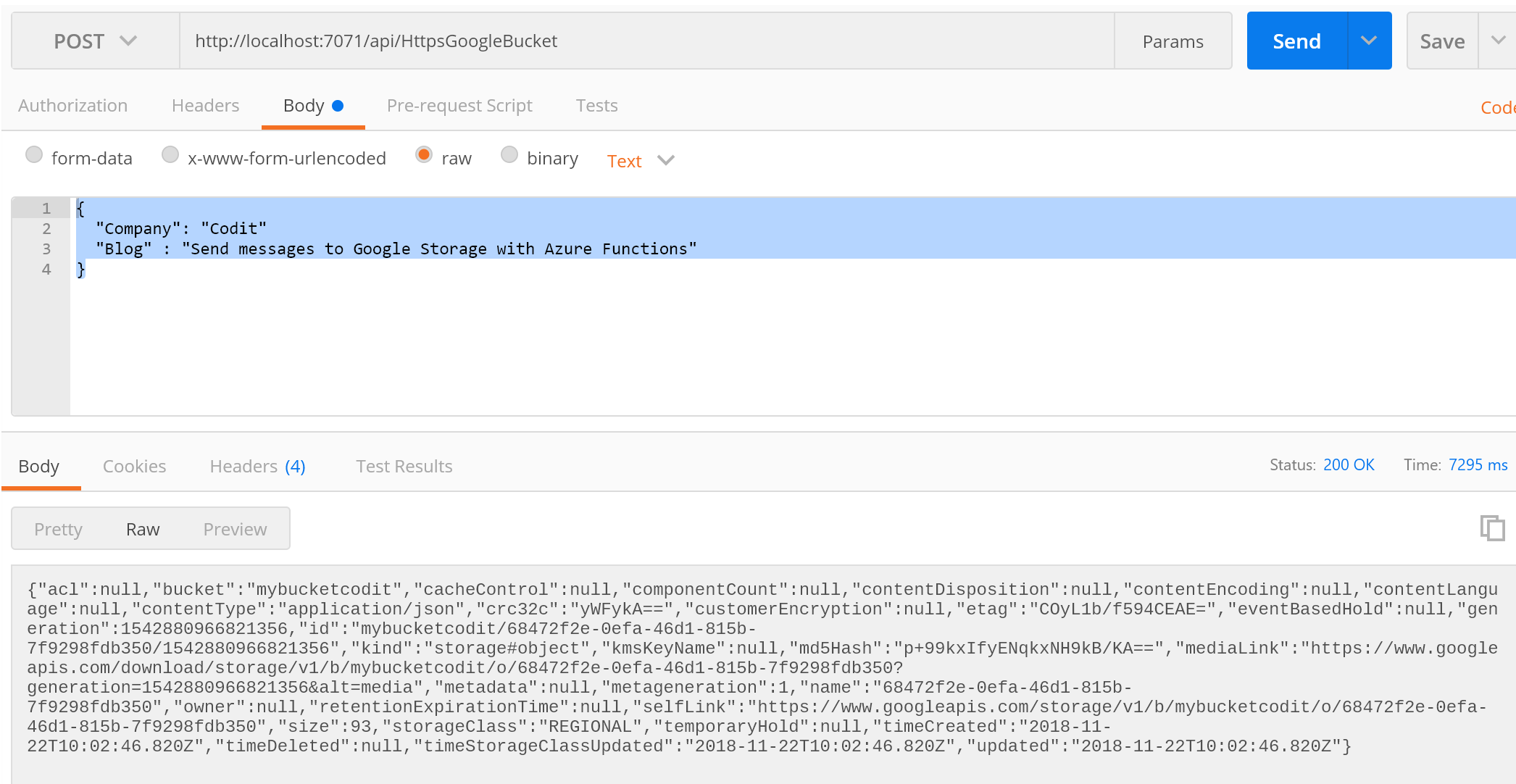1516x784 pixels.
Task: Select the raw body radio button
Action: click(424, 155)
